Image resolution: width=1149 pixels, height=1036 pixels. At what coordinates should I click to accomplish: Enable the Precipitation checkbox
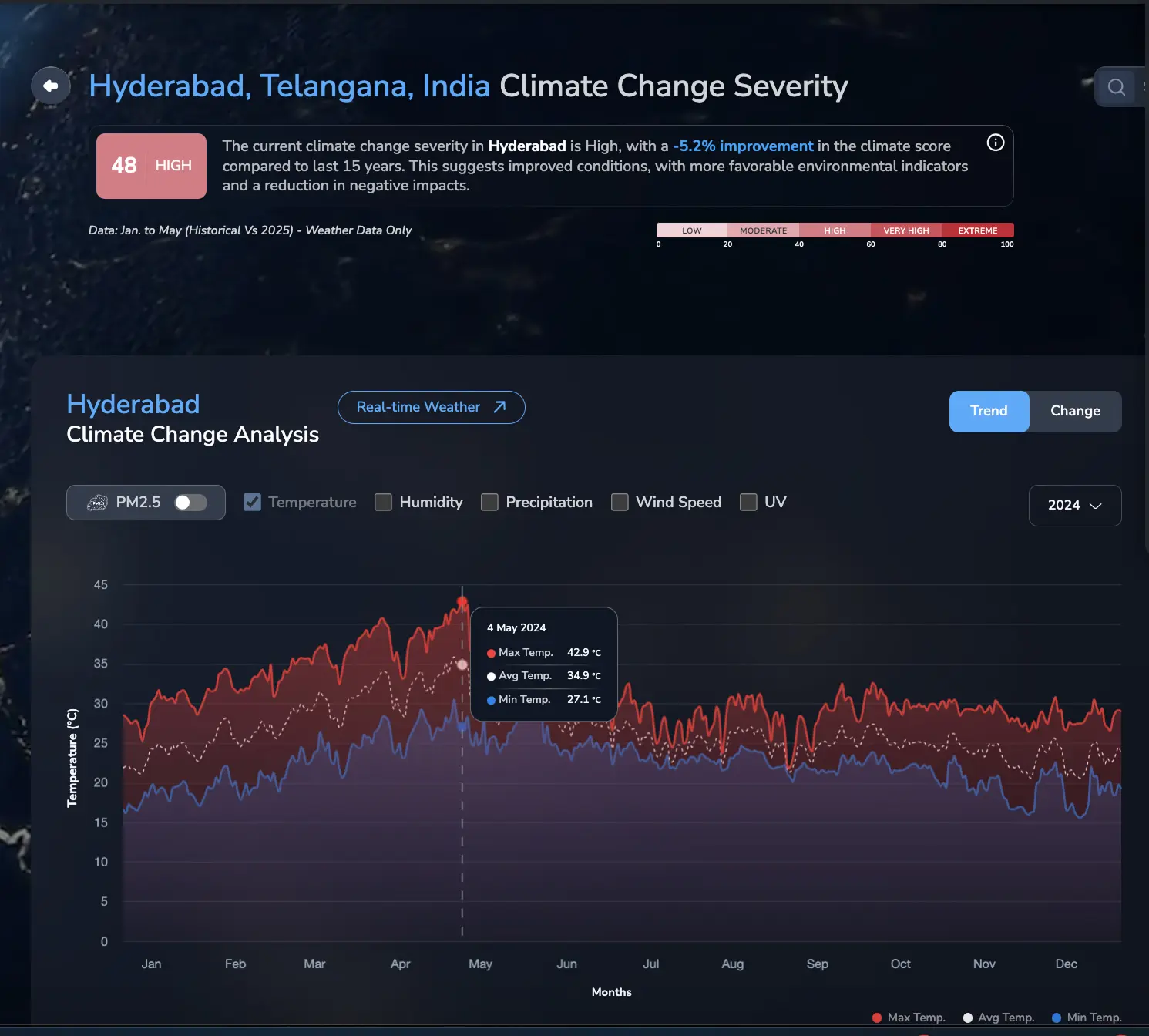(489, 503)
